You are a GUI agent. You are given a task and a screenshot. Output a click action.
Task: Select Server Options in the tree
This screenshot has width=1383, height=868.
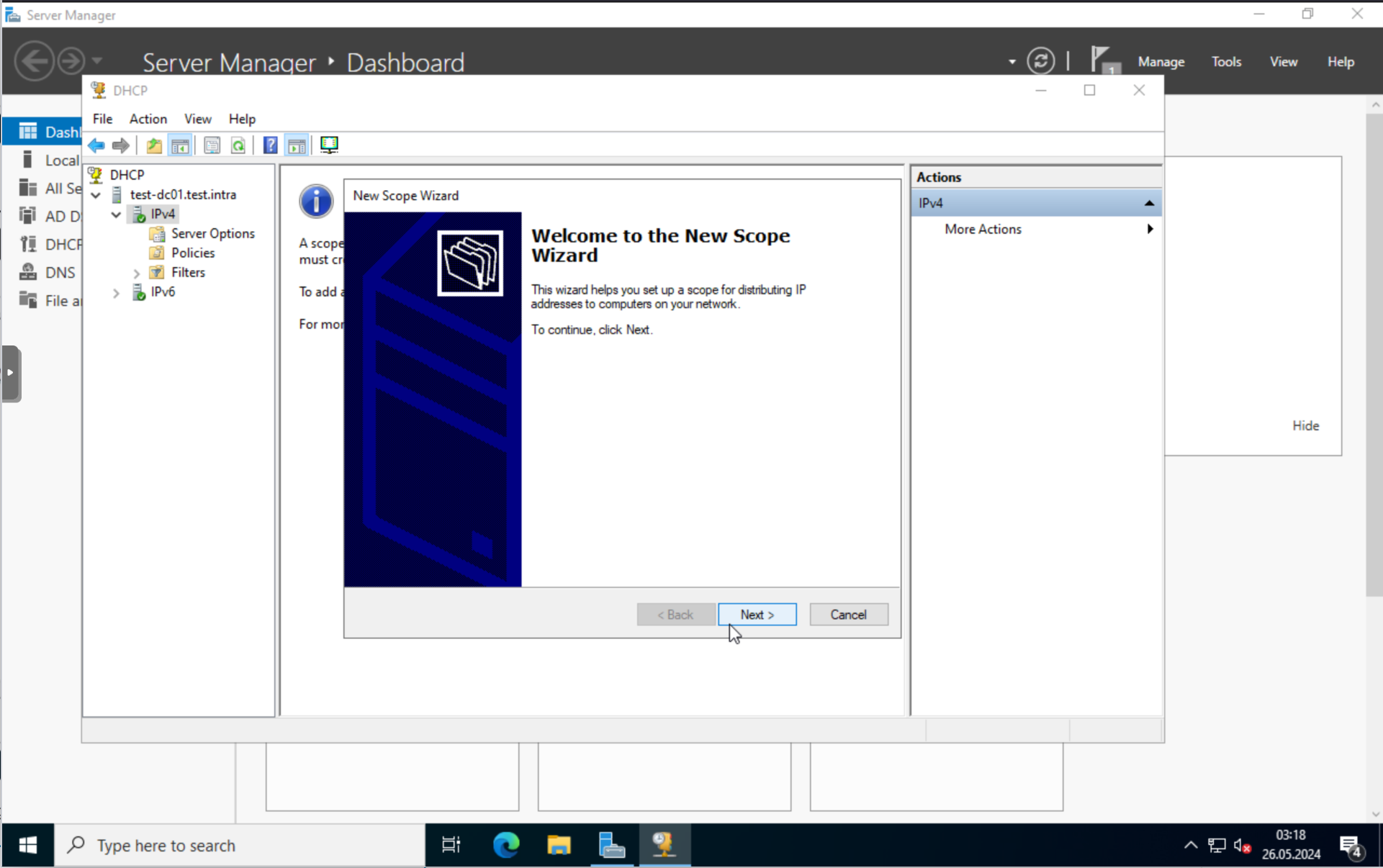212,234
